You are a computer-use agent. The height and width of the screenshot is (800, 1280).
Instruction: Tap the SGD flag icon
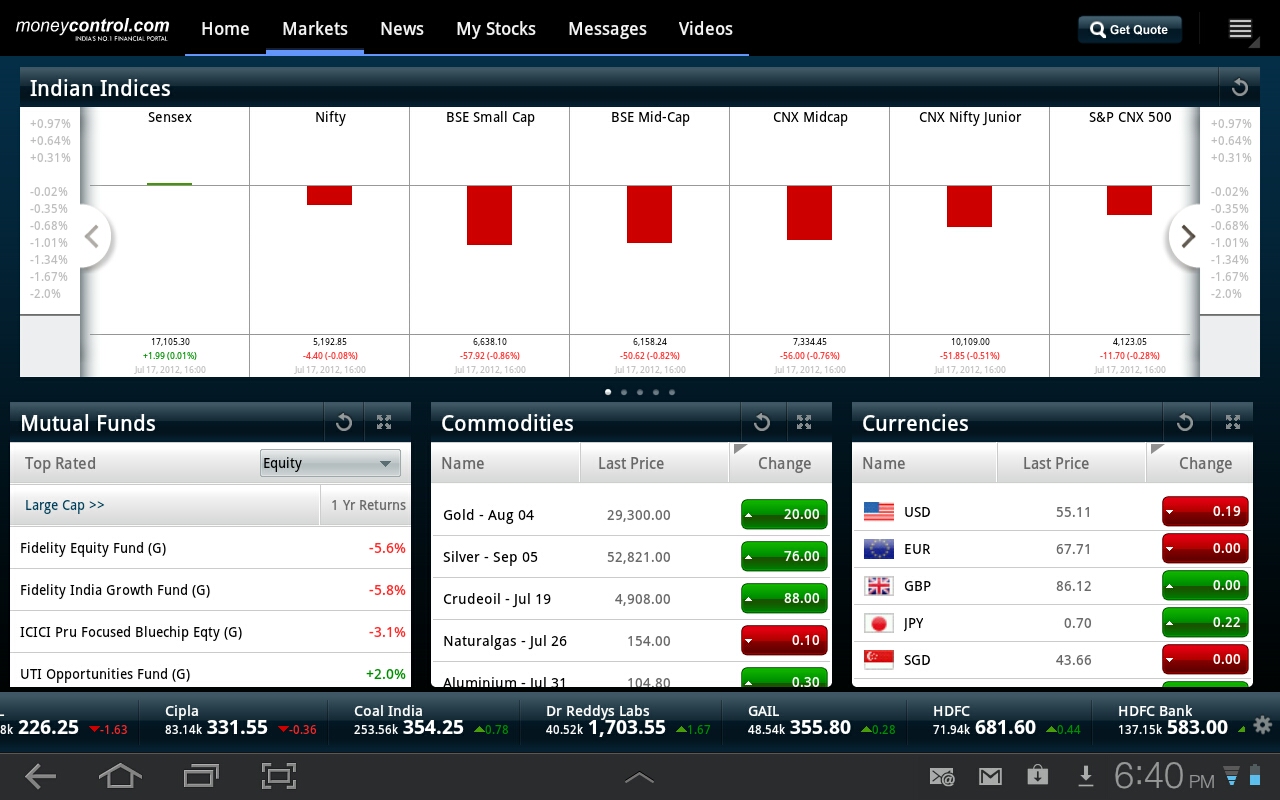(x=878, y=659)
